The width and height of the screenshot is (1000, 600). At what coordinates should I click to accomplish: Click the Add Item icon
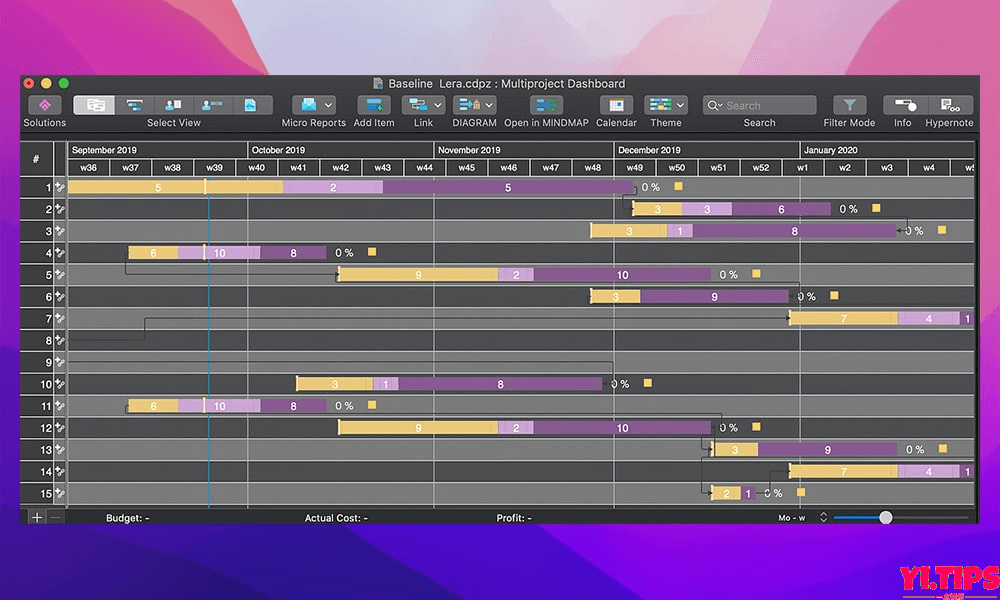(x=374, y=105)
